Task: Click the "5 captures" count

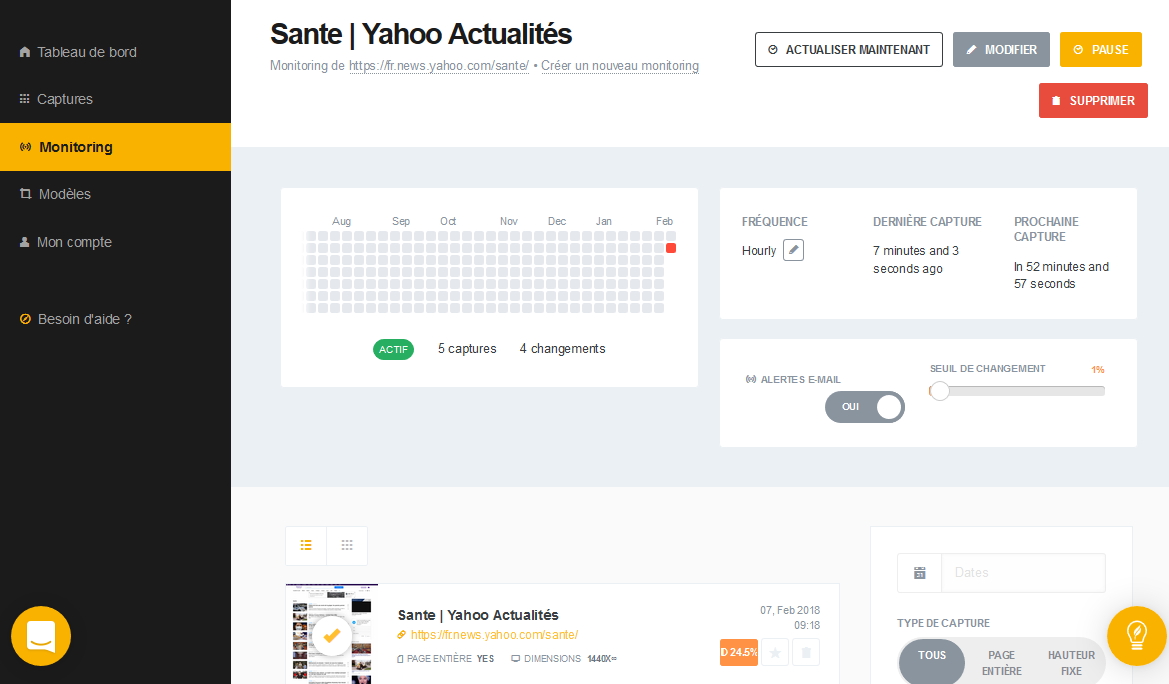Action: pos(467,349)
